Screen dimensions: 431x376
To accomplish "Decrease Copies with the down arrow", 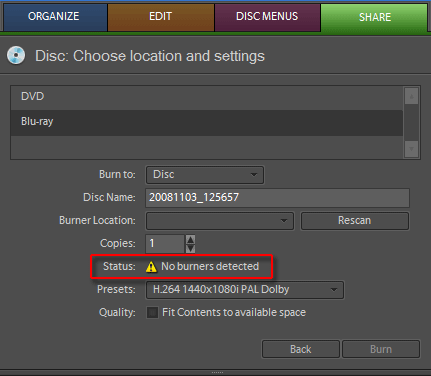I will [x=190, y=249].
